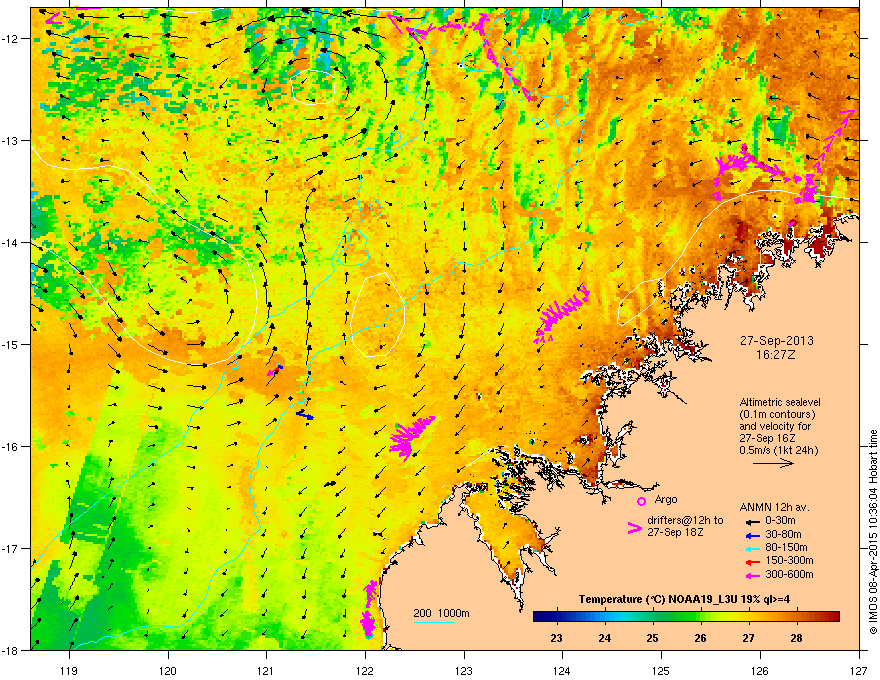Click the Temperature NOAA19_L3U colour bar title

point(684,599)
